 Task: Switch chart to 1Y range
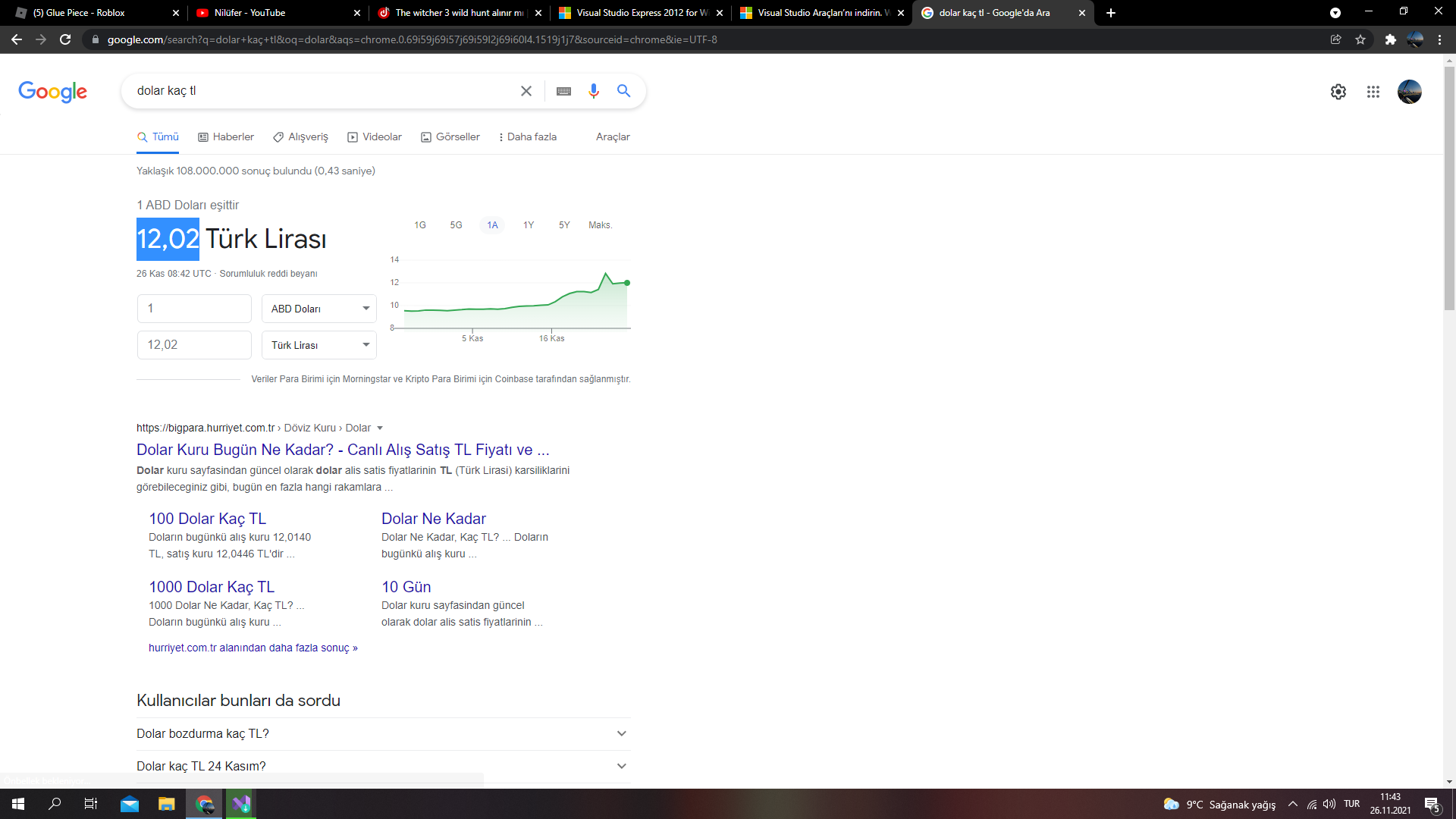pos(529,225)
